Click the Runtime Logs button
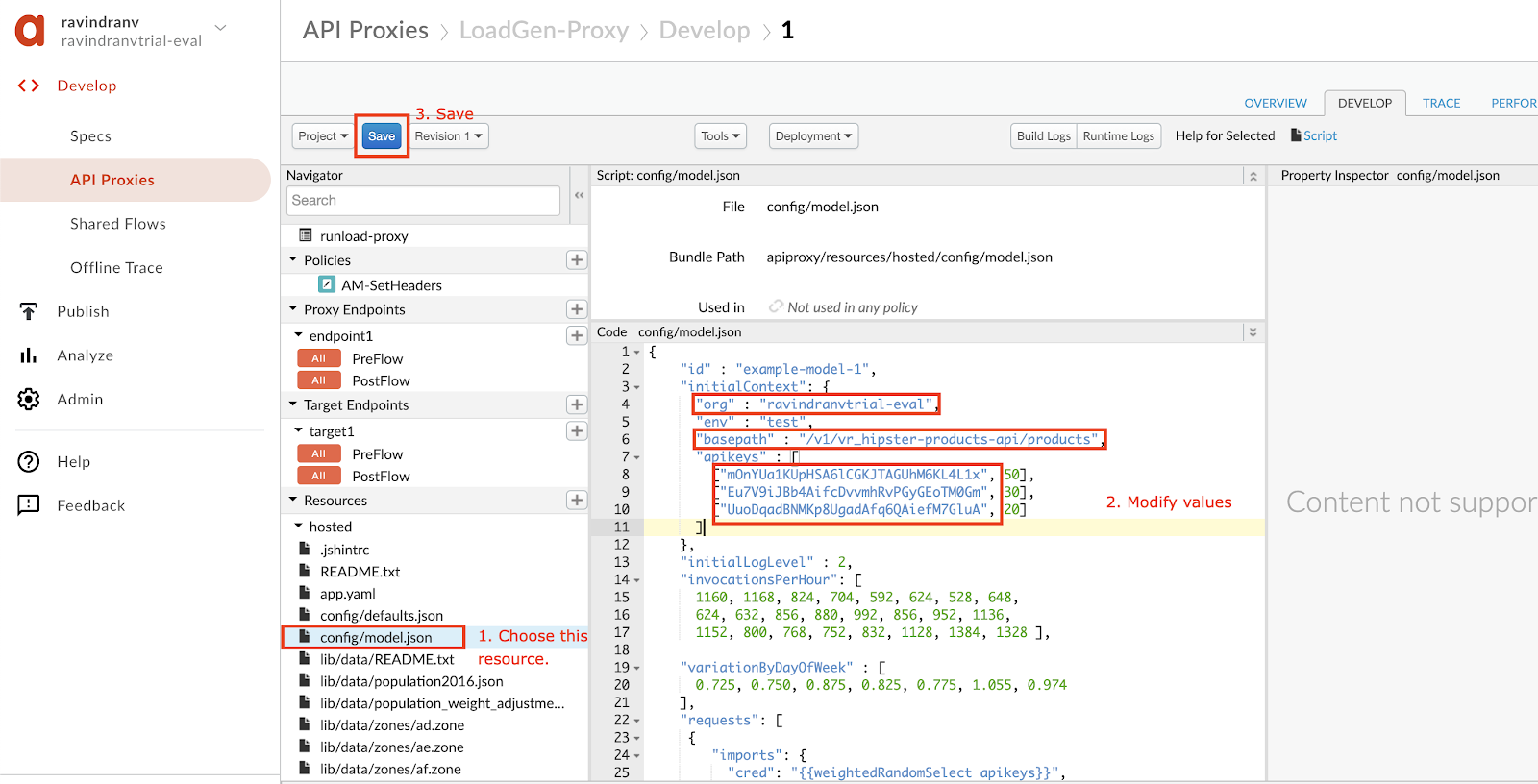Viewport: 1538px width, 784px height. pyautogui.click(x=1119, y=136)
